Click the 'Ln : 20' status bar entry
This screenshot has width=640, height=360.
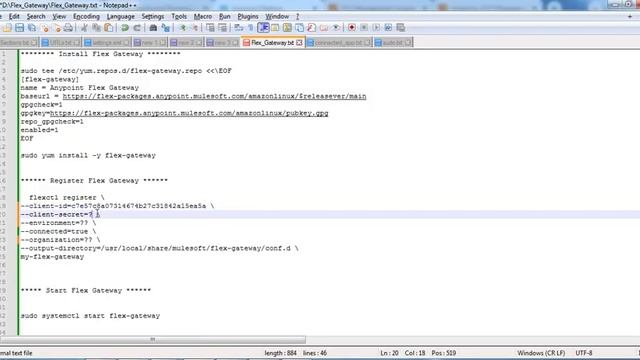tap(389, 353)
